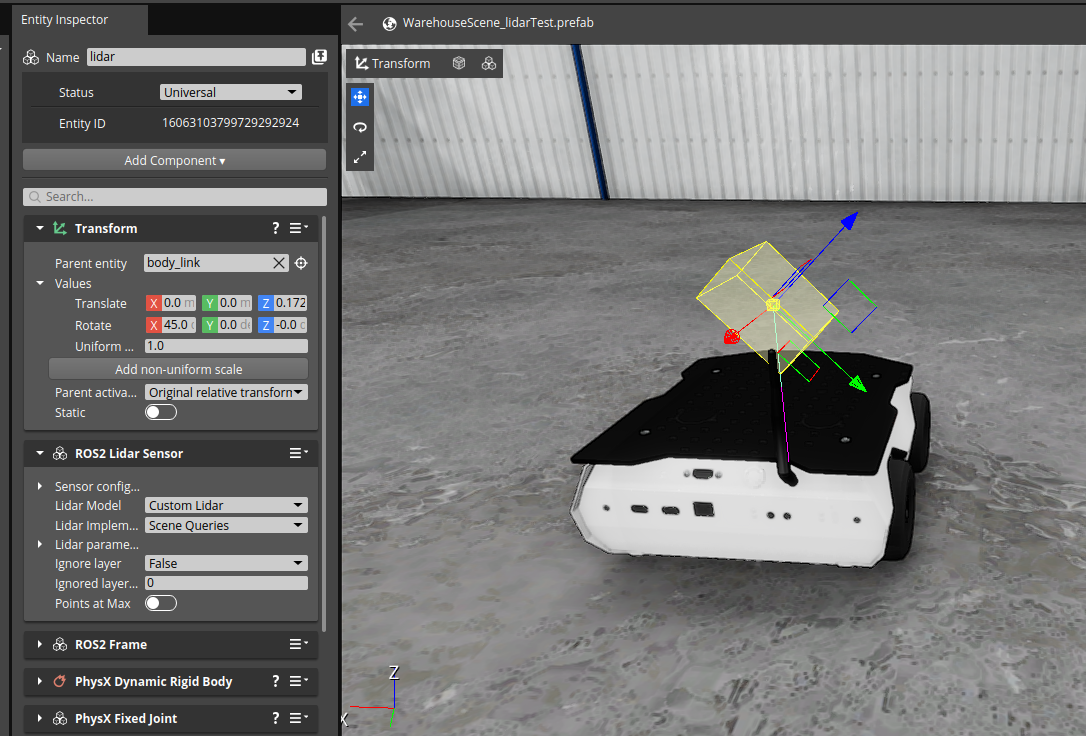Click the Transform component icon
The image size is (1086, 736).
60,228
